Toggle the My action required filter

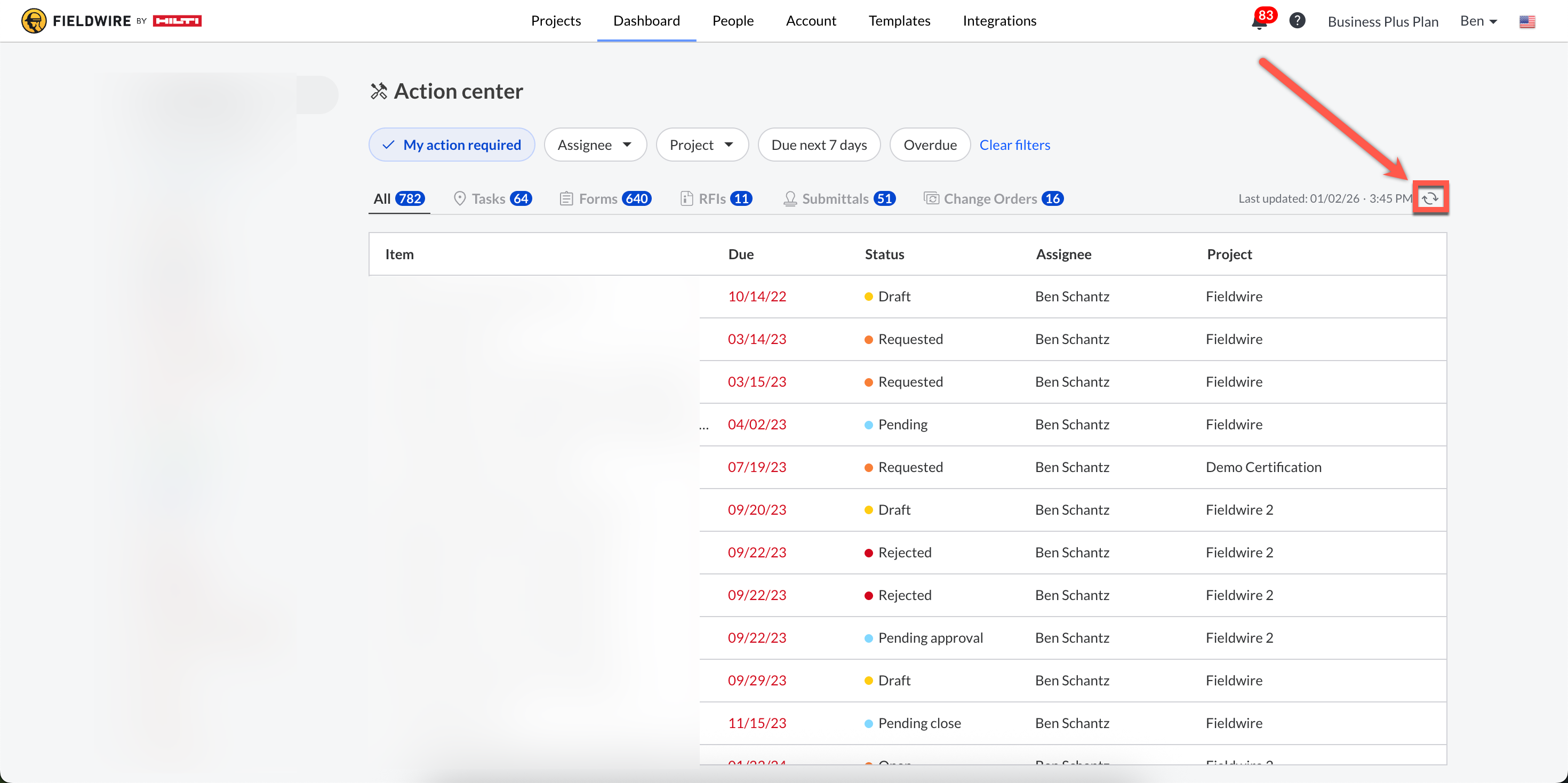pyautogui.click(x=451, y=145)
